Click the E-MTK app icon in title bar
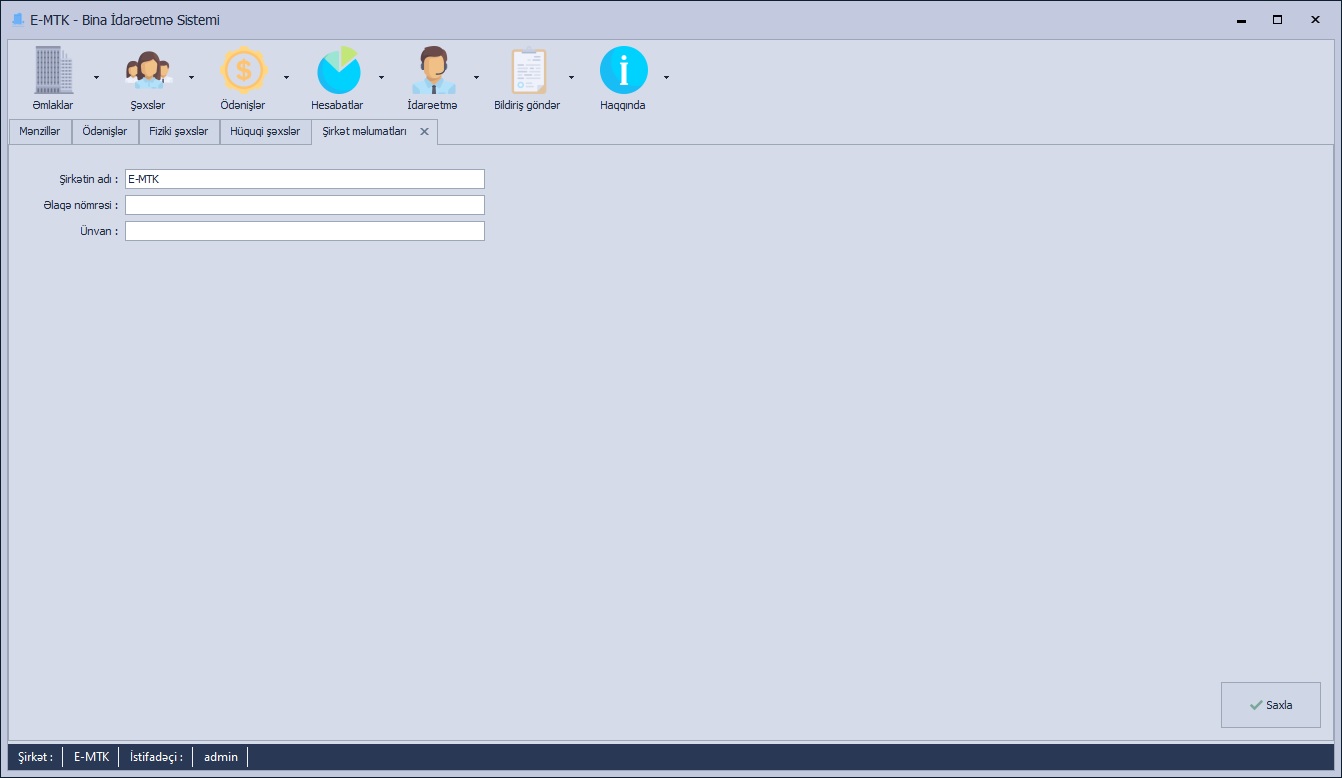 (17, 20)
